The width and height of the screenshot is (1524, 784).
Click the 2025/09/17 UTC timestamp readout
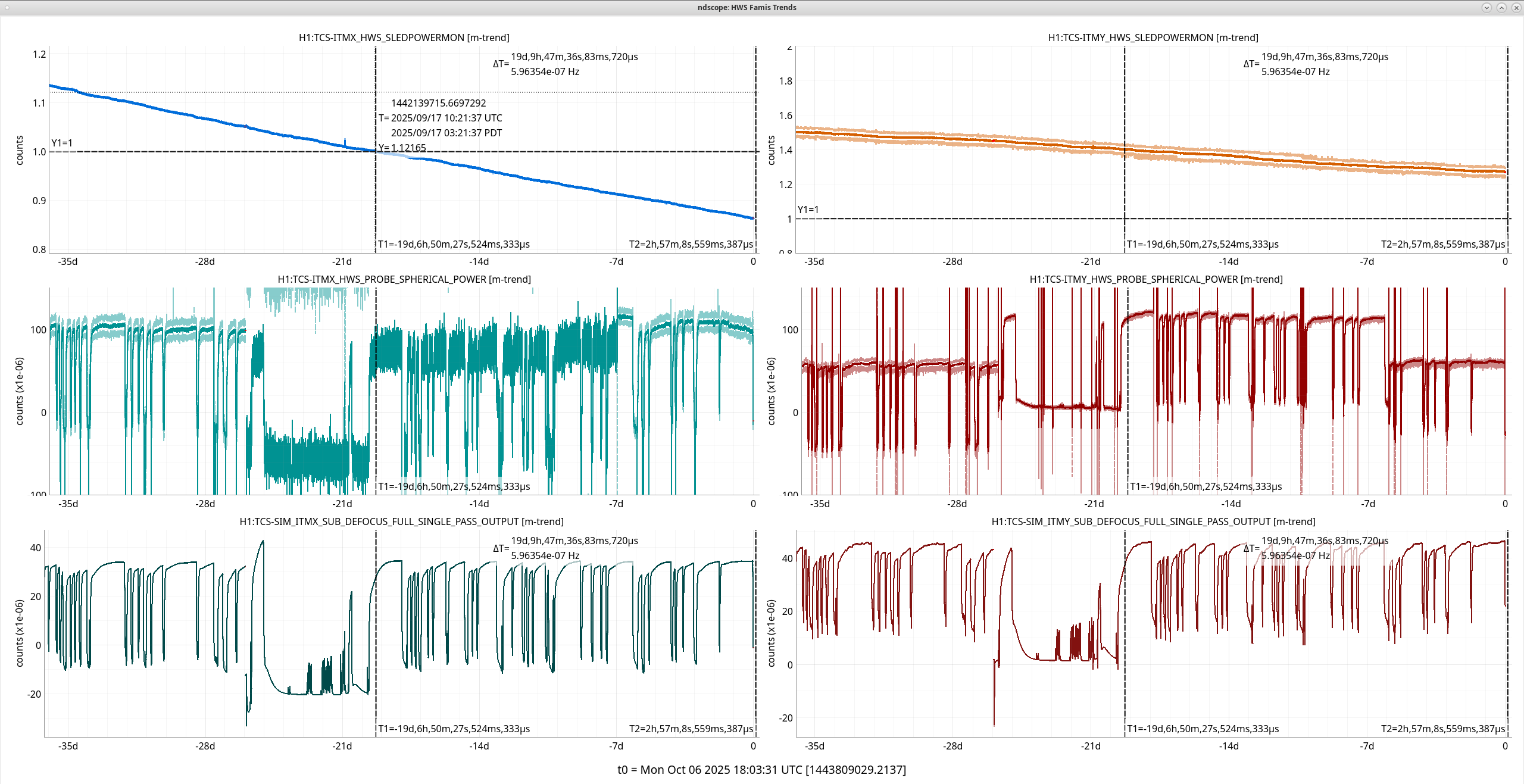(445, 118)
